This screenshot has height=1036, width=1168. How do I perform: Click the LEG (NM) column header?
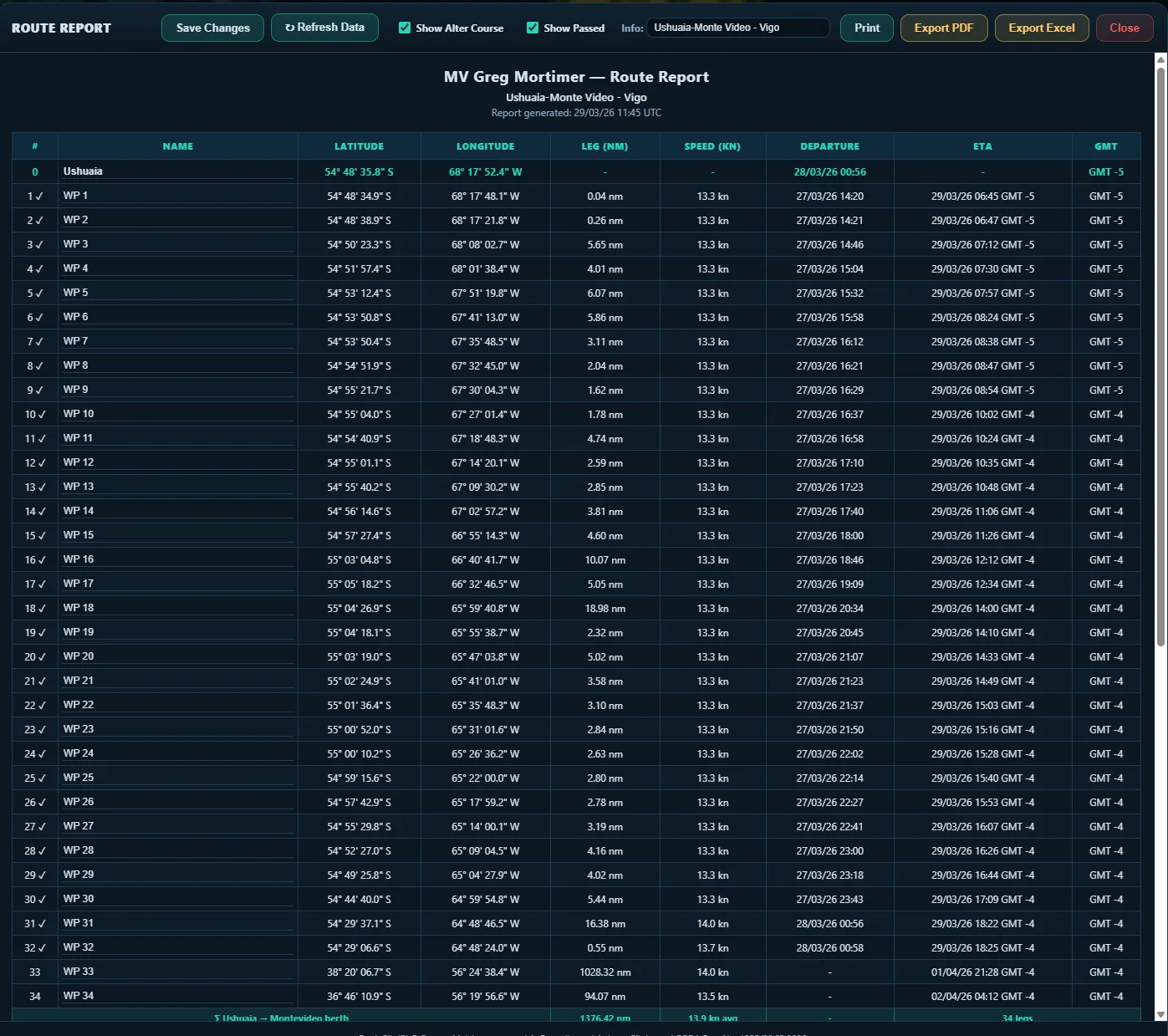click(605, 146)
